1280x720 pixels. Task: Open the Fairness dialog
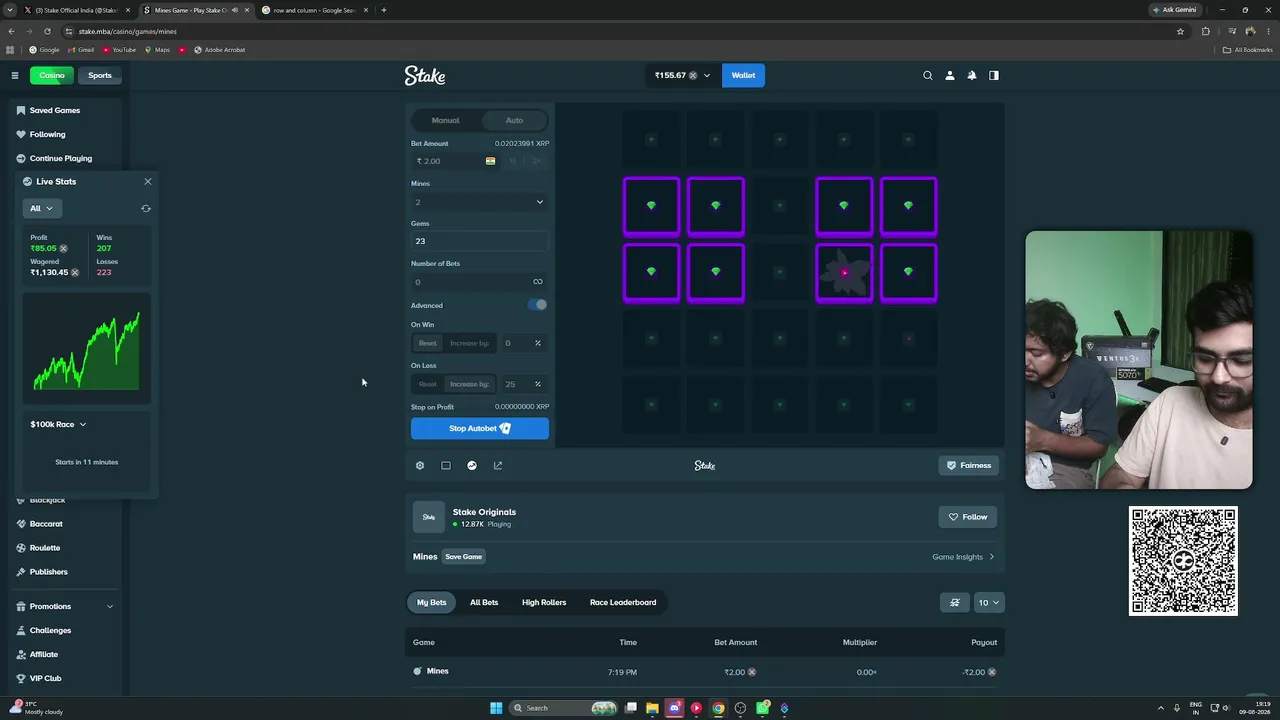click(969, 465)
